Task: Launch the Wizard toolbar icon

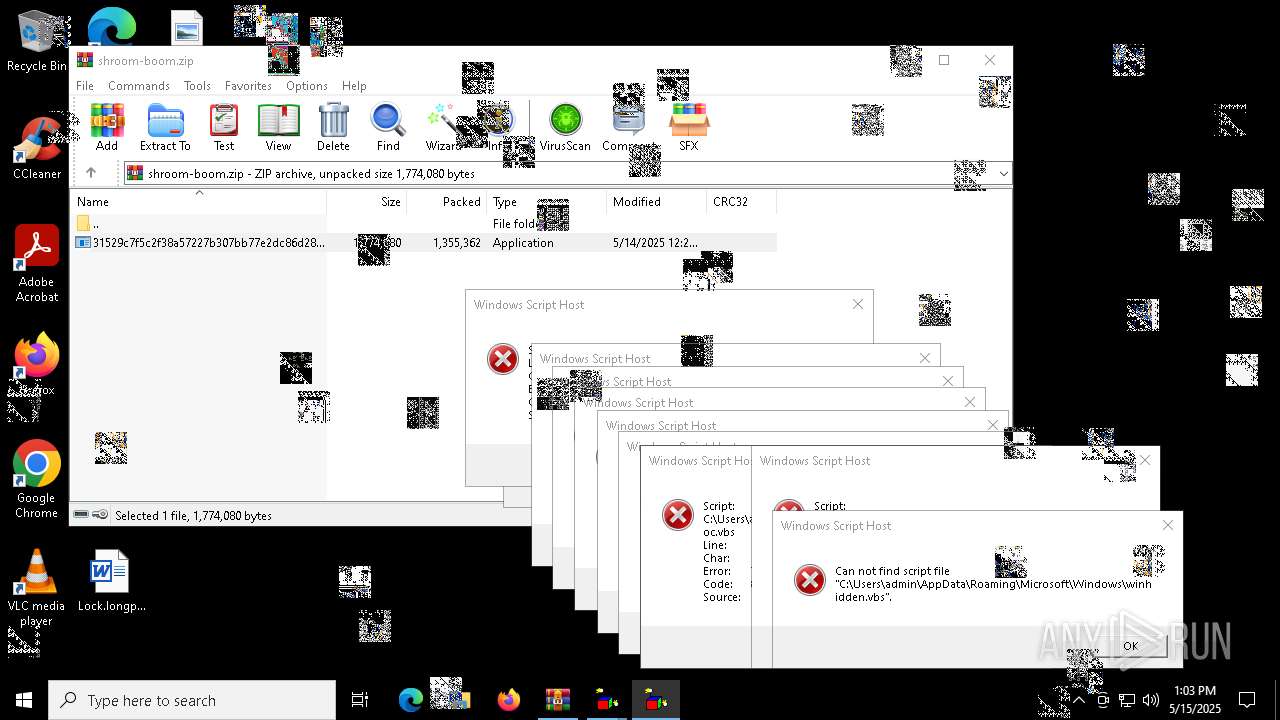Action: pyautogui.click(x=443, y=127)
